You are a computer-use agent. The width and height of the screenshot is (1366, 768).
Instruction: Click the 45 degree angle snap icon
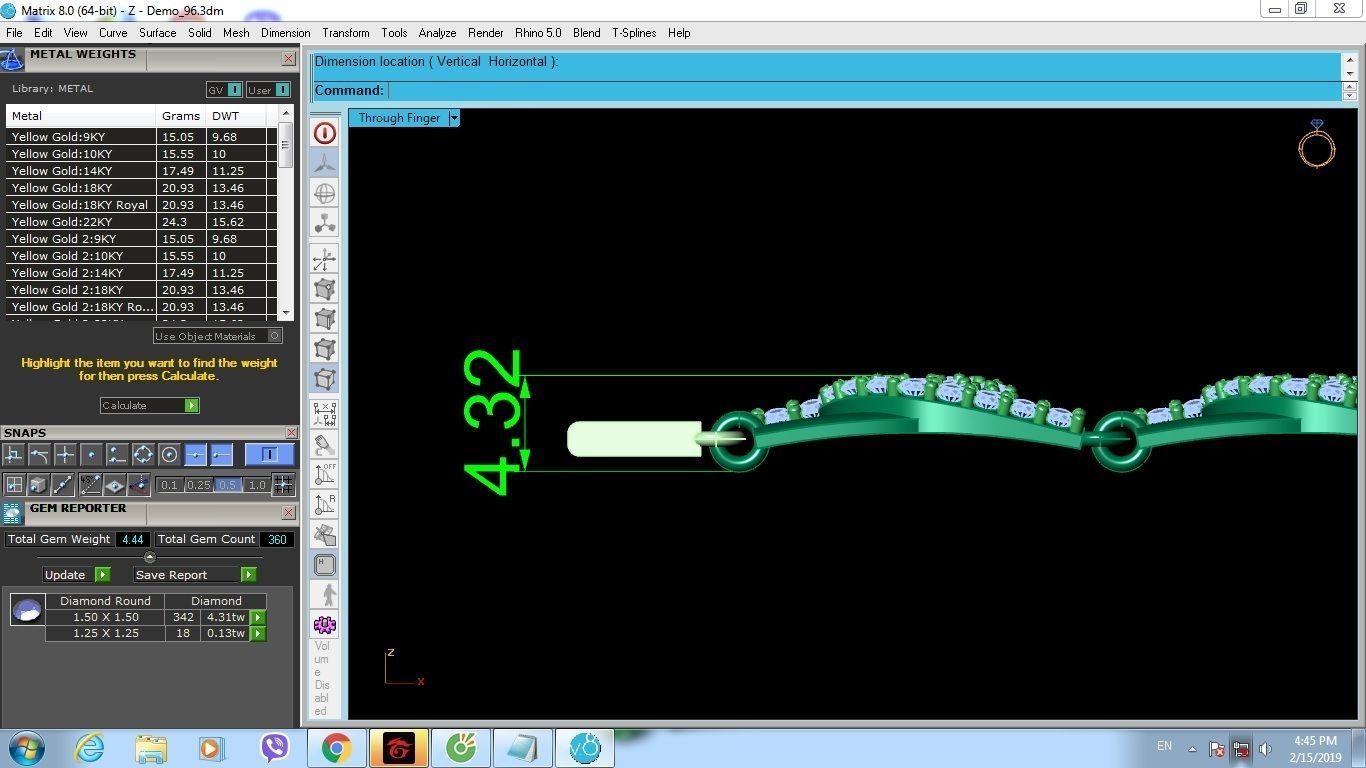click(x=91, y=485)
